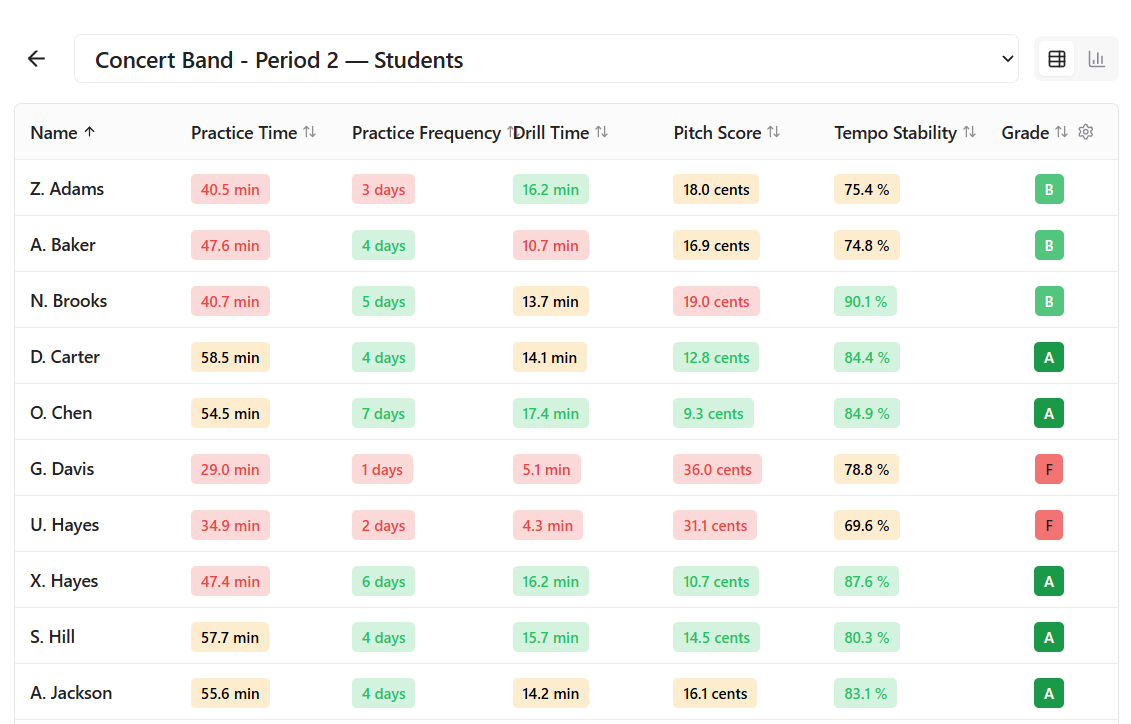Screen dimensions: 1131x724
Task: Click G. Davis's 36.0 cents pitch score
Action: pos(717,469)
